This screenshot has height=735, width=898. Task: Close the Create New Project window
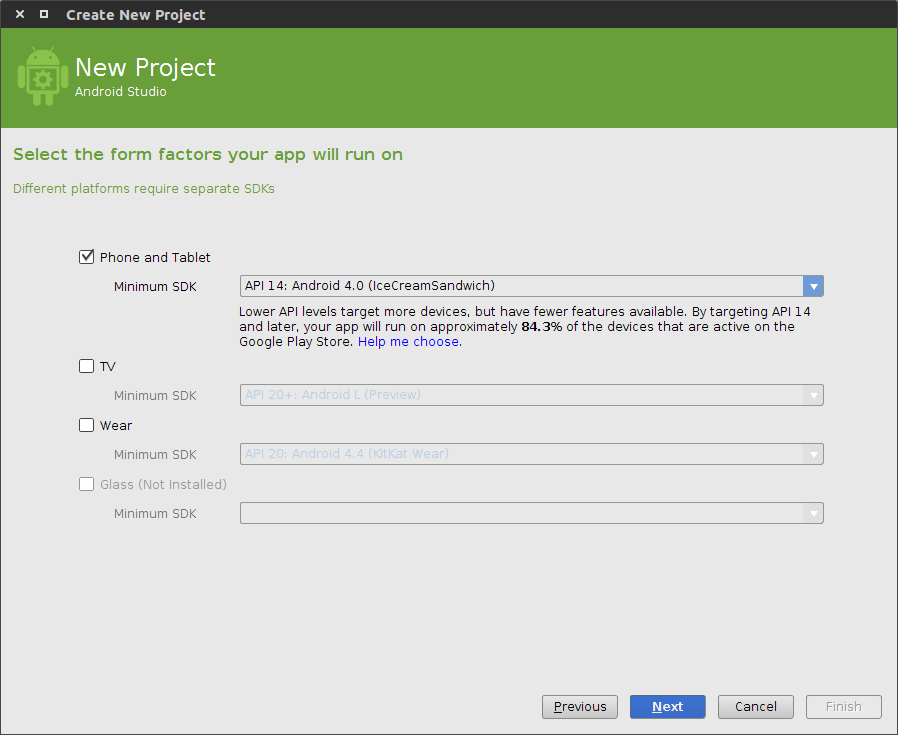[20, 14]
